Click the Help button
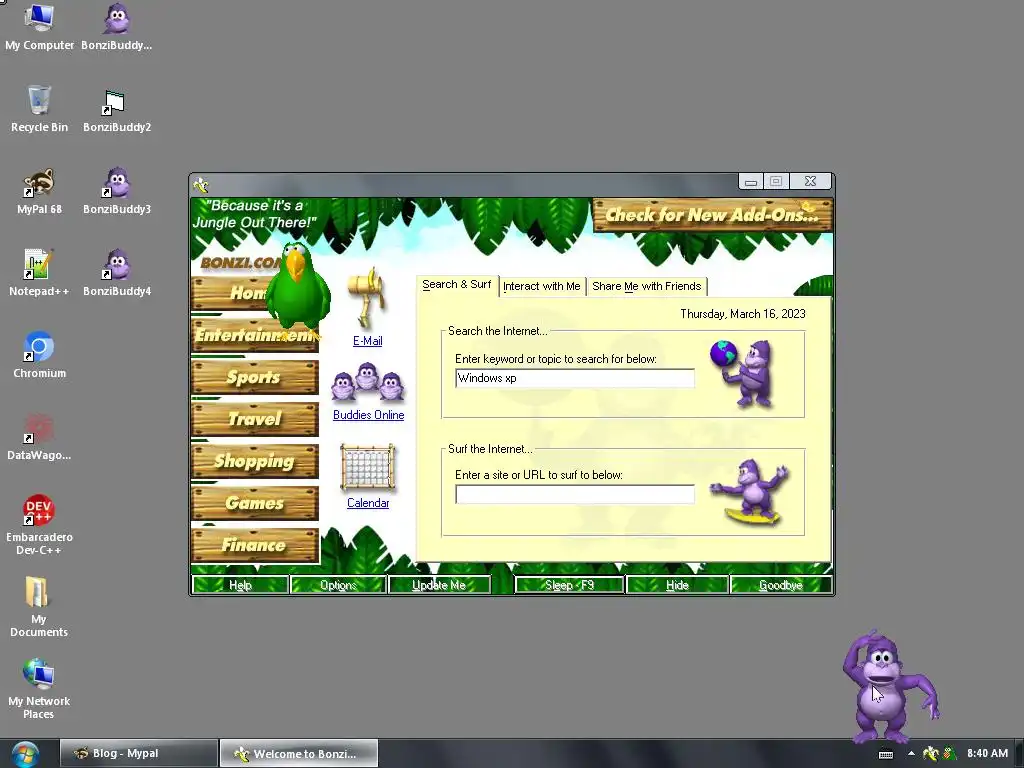 click(240, 585)
